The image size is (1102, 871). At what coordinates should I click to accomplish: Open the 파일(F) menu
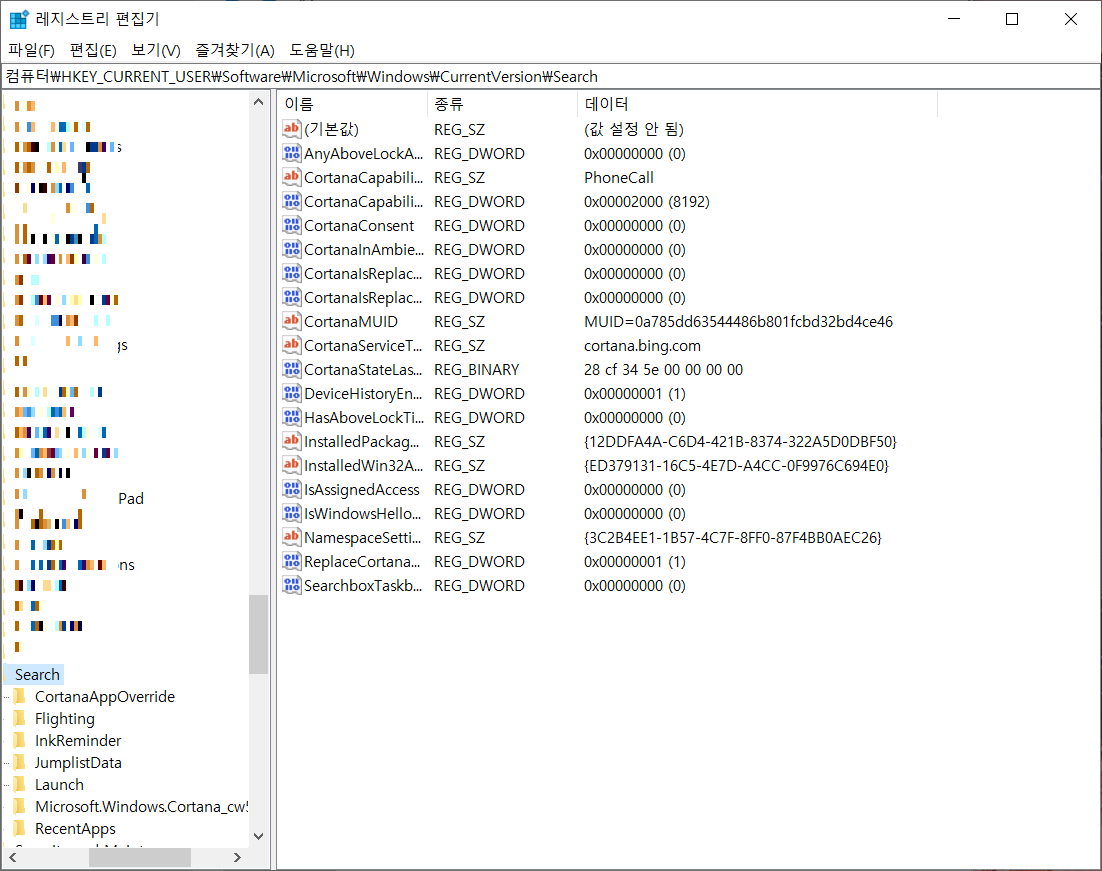point(31,50)
